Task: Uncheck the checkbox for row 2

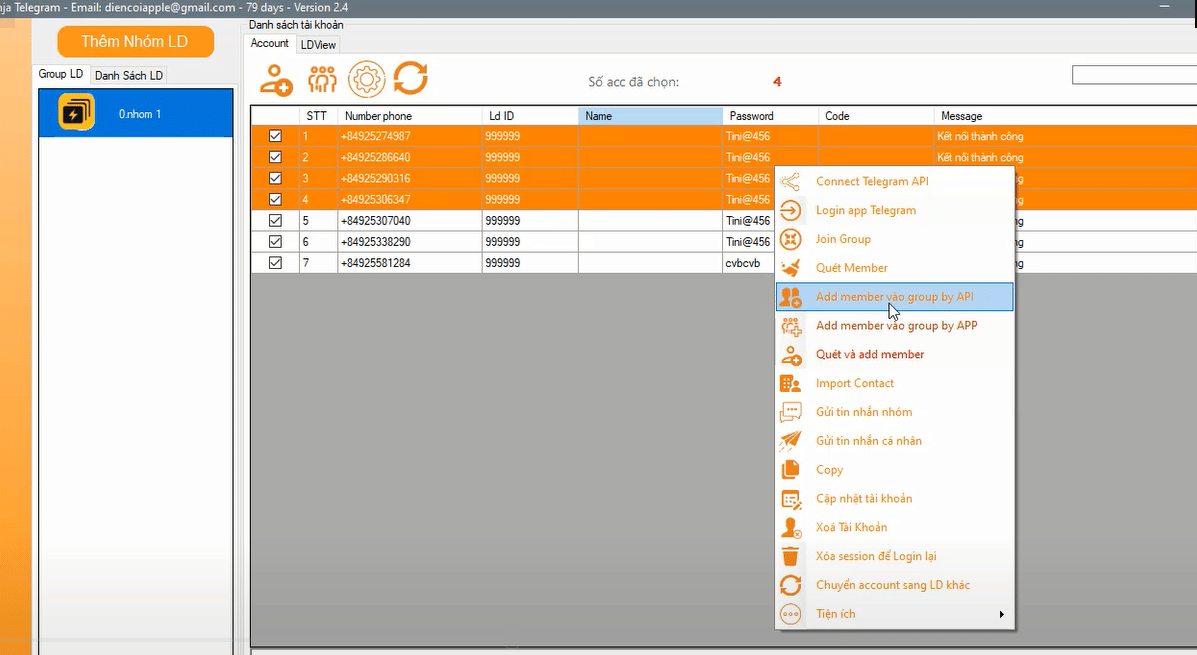Action: pyautogui.click(x=276, y=157)
